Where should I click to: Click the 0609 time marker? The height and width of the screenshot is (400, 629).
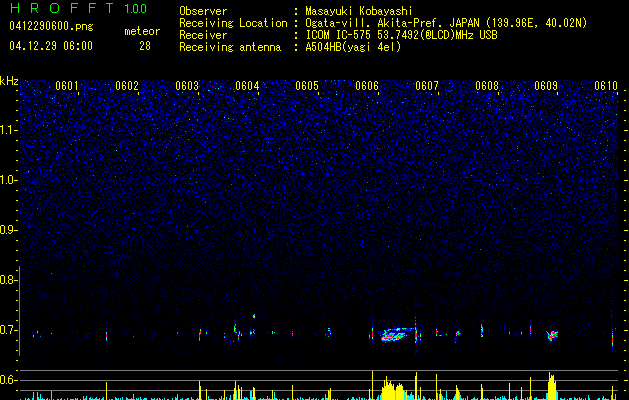(x=546, y=86)
